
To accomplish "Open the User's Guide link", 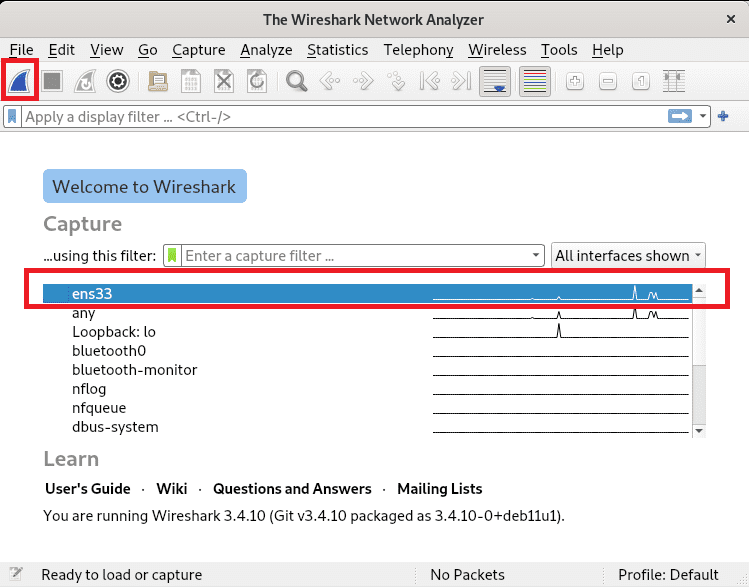I will pos(87,489).
